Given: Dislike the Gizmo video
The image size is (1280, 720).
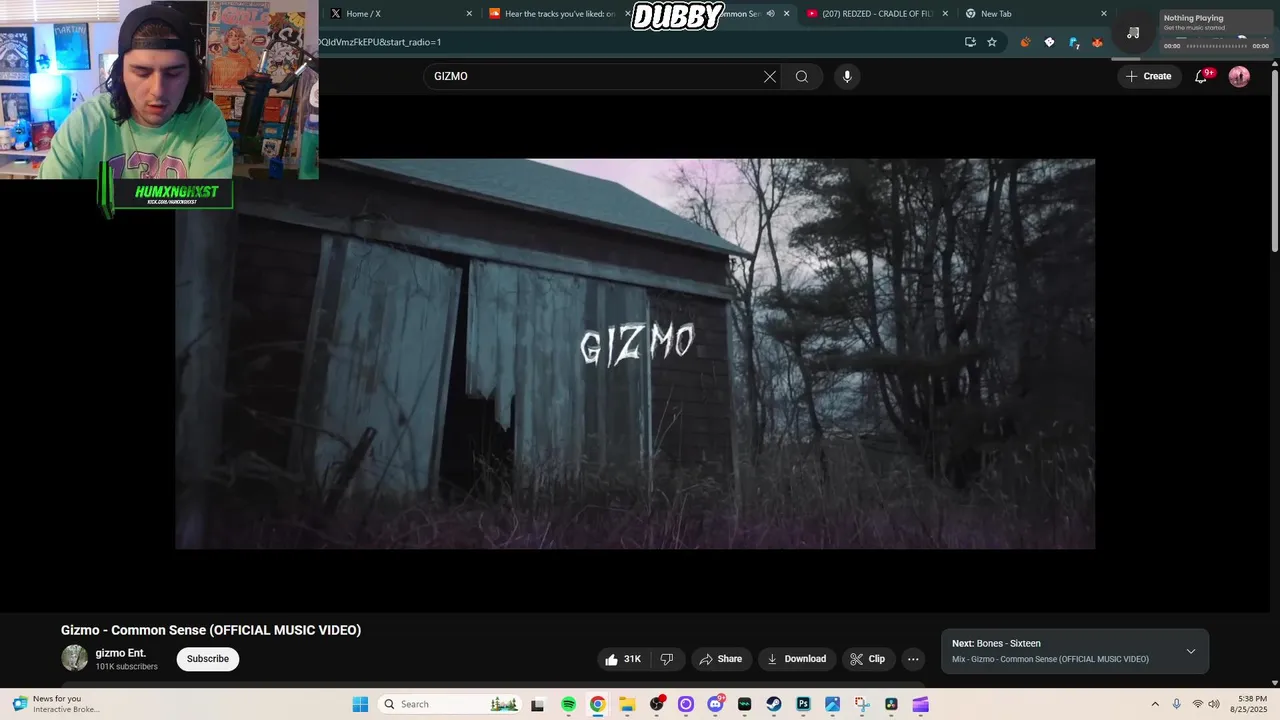Looking at the screenshot, I should point(667,659).
